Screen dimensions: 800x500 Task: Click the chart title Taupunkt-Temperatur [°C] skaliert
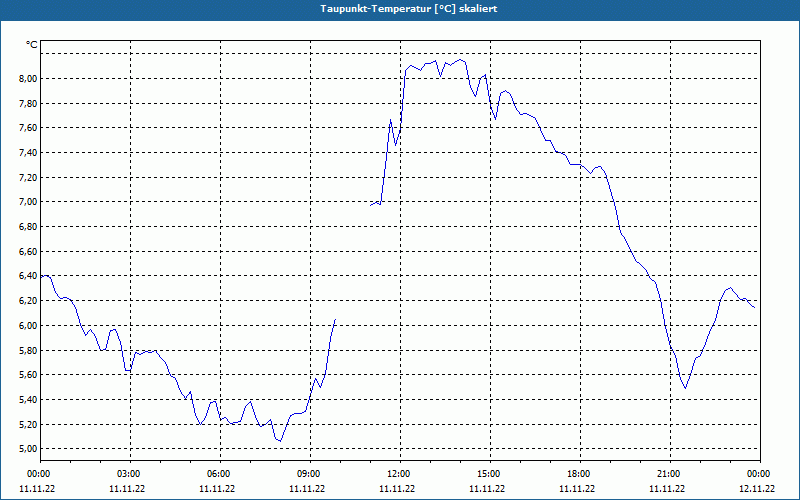[409, 9]
